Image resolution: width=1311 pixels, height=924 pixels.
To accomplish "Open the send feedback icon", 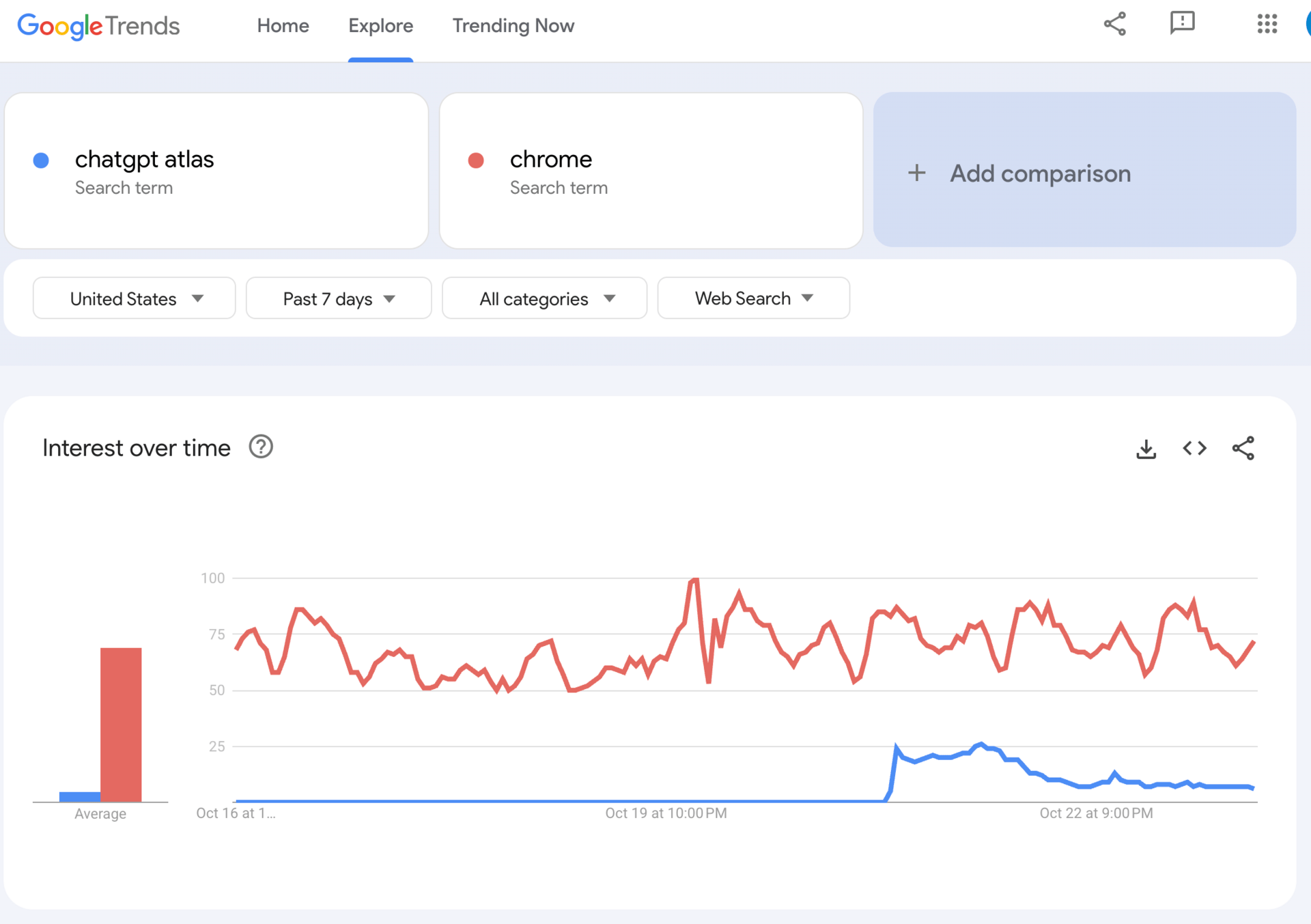I will [1182, 23].
